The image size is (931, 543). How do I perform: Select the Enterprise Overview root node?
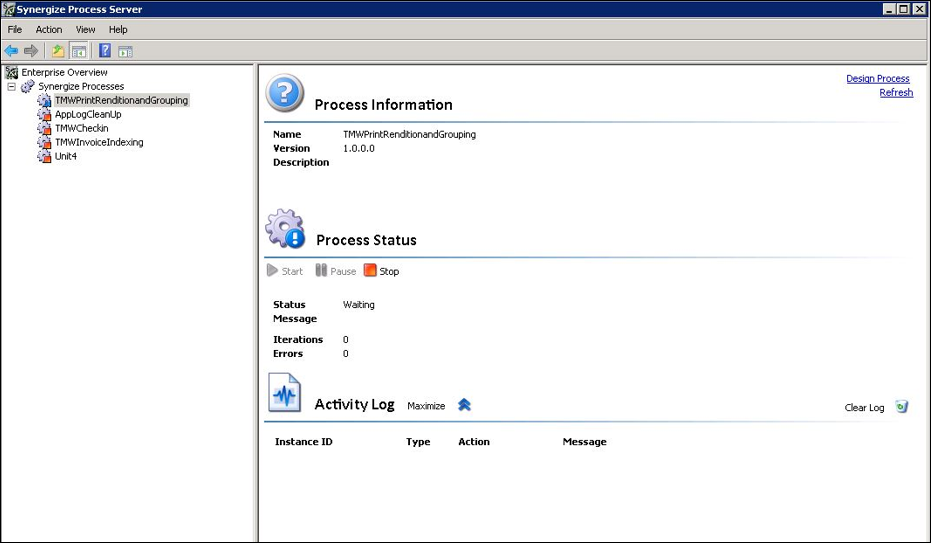(65, 72)
